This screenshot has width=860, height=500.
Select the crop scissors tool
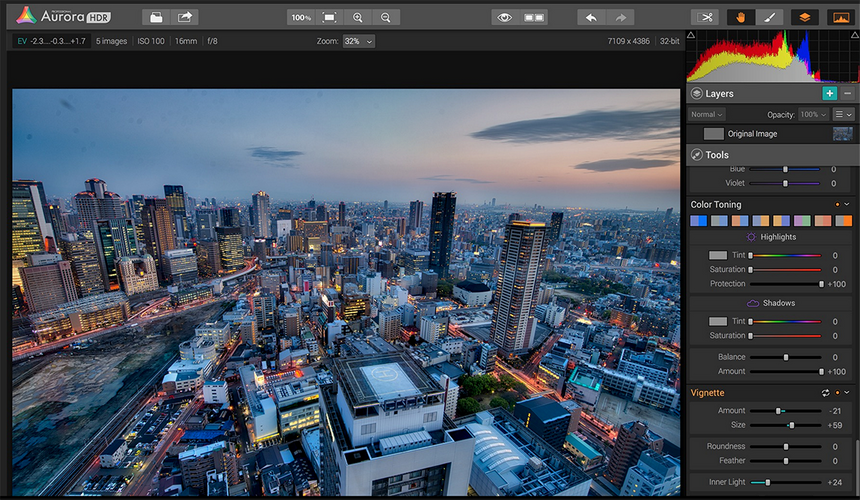[x=705, y=18]
